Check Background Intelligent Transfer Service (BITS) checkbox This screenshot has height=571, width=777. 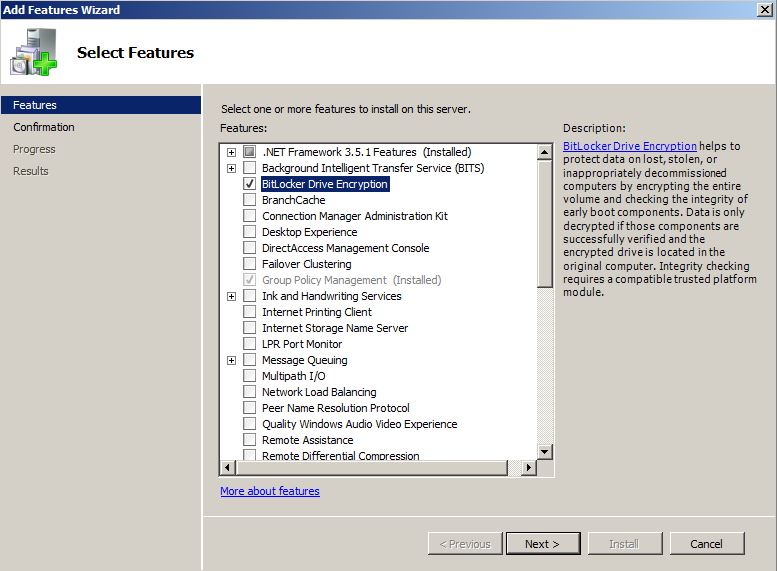pyautogui.click(x=250, y=168)
